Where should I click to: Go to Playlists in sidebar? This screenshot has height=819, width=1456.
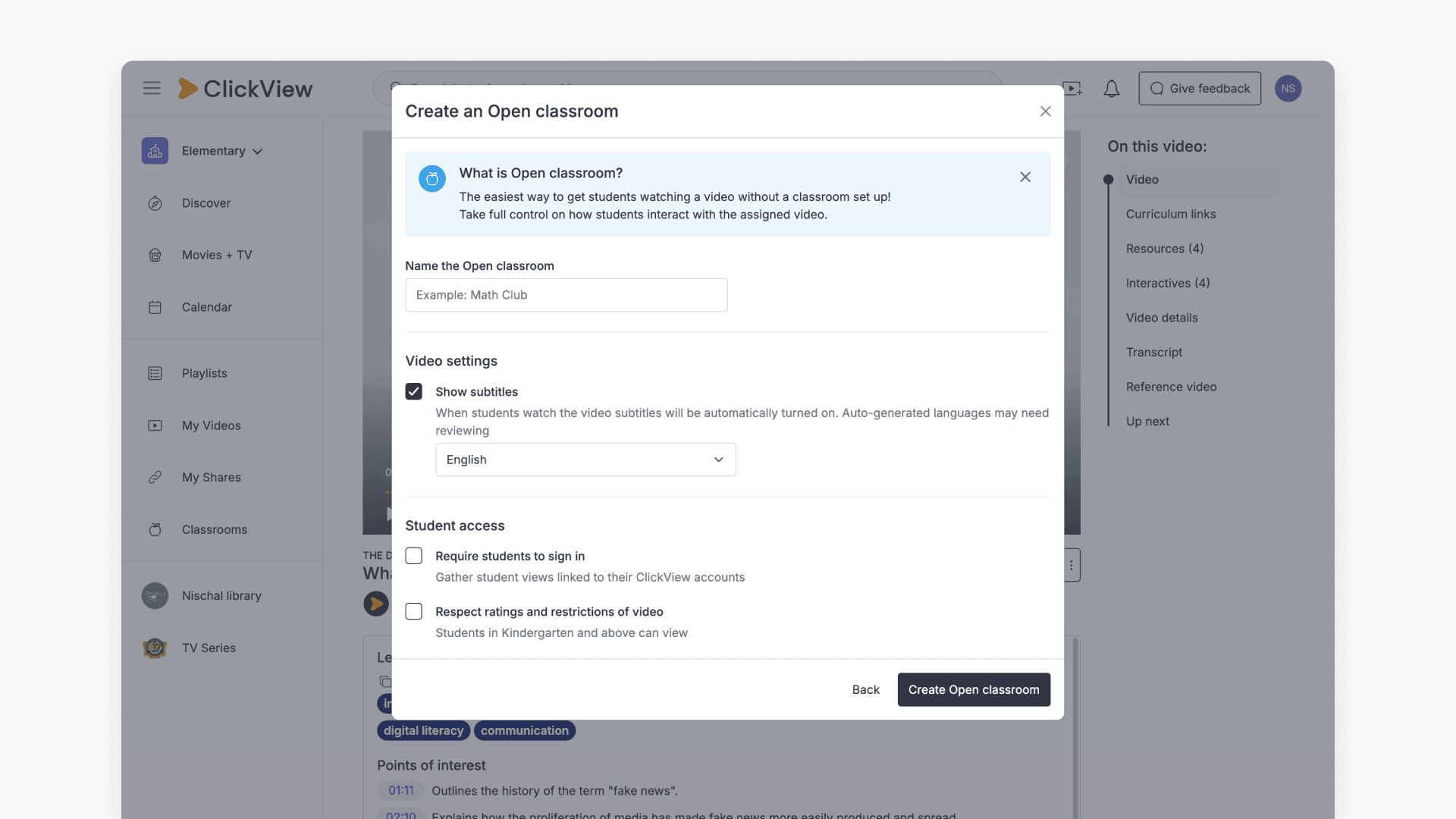tap(204, 373)
